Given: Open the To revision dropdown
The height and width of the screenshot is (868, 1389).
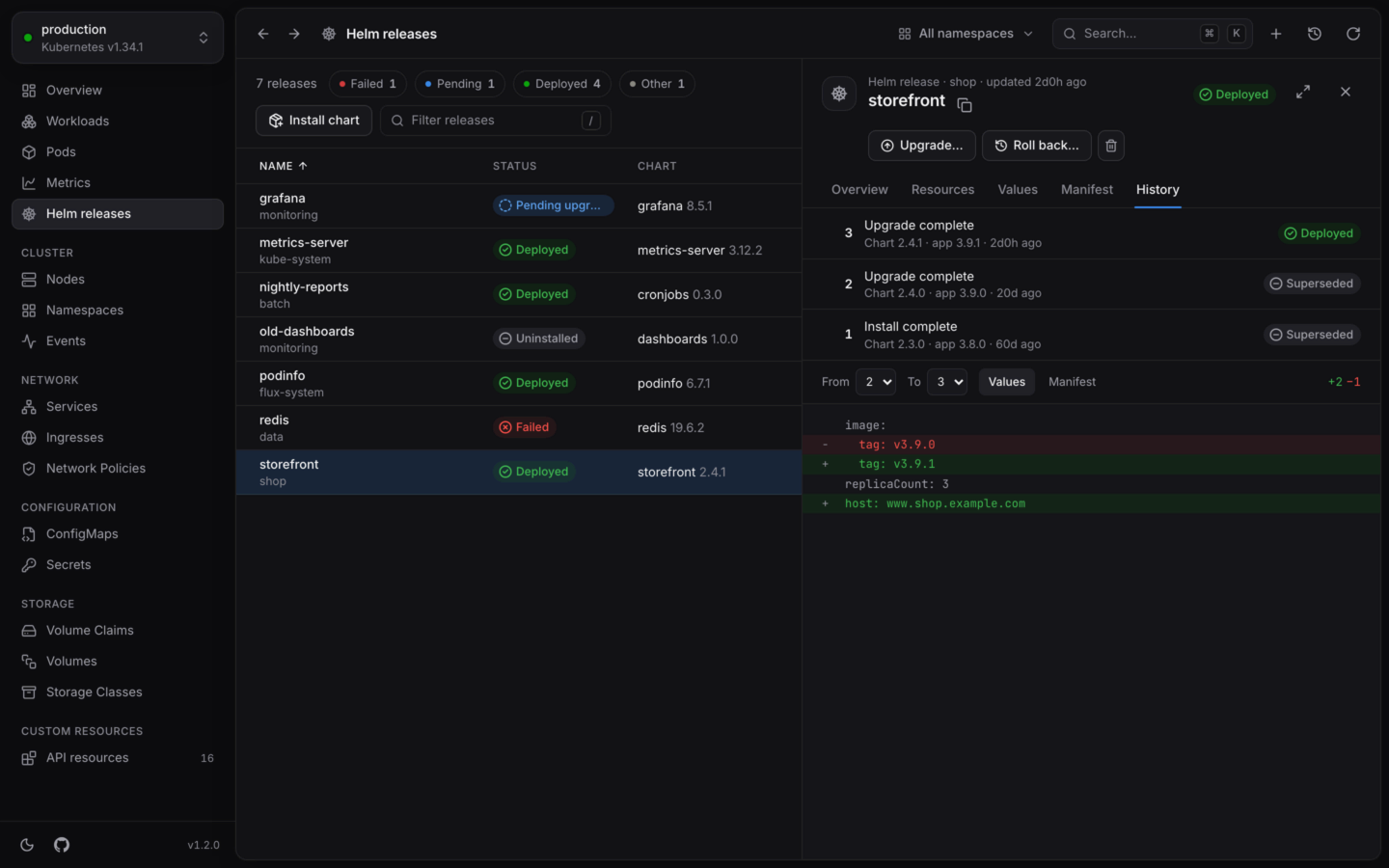Looking at the screenshot, I should 947,382.
